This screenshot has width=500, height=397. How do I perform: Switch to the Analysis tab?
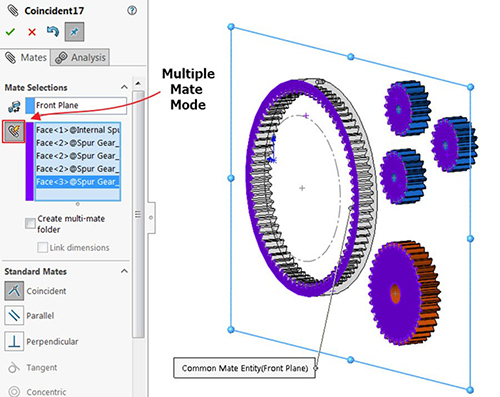(80, 58)
